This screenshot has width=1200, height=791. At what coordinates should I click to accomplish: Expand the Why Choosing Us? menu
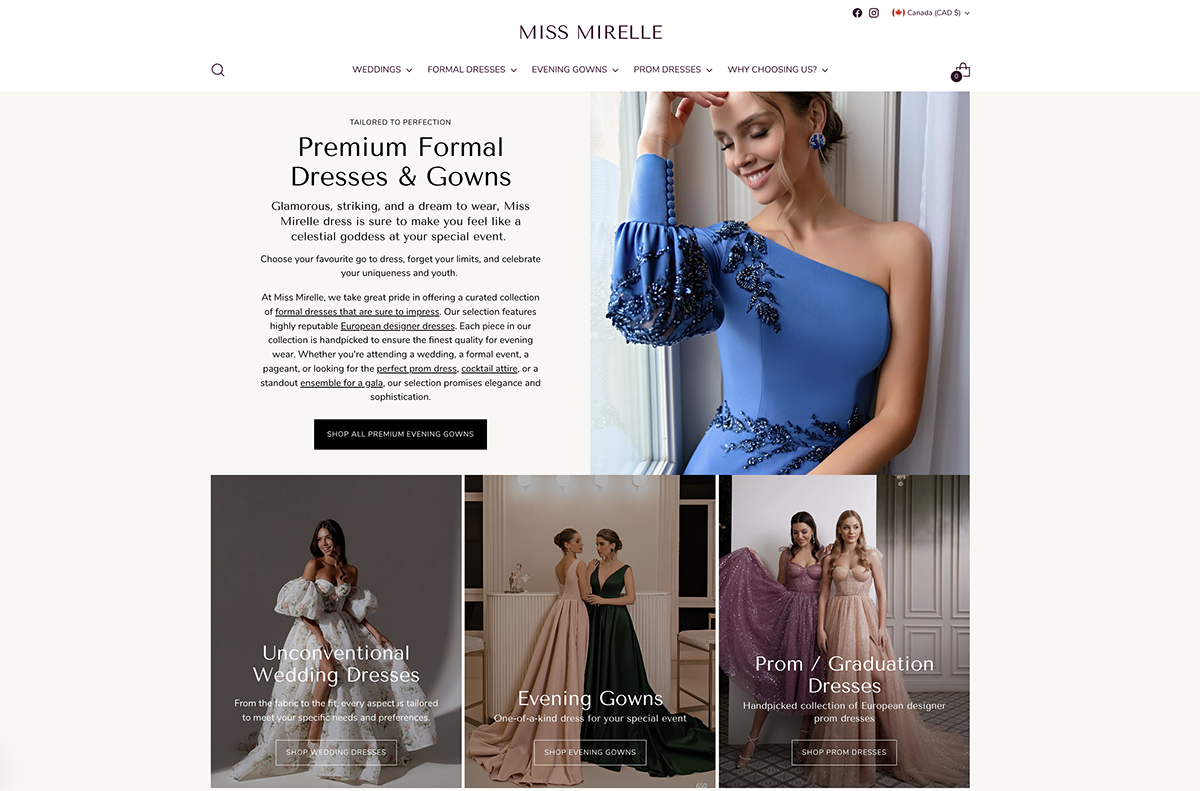(778, 70)
